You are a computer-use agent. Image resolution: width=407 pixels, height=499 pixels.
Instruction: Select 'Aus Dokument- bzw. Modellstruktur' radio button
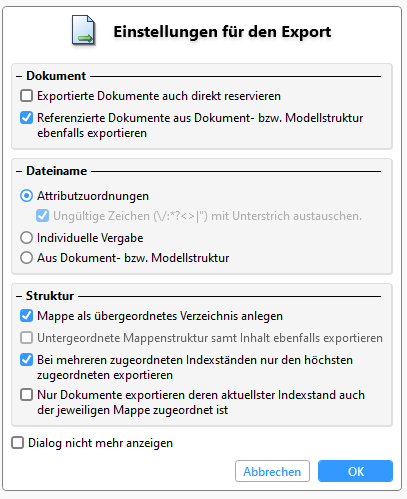click(x=27, y=258)
